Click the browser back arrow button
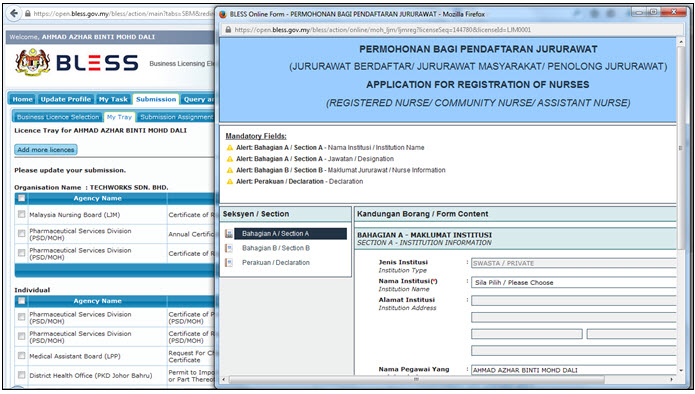 (14, 13)
